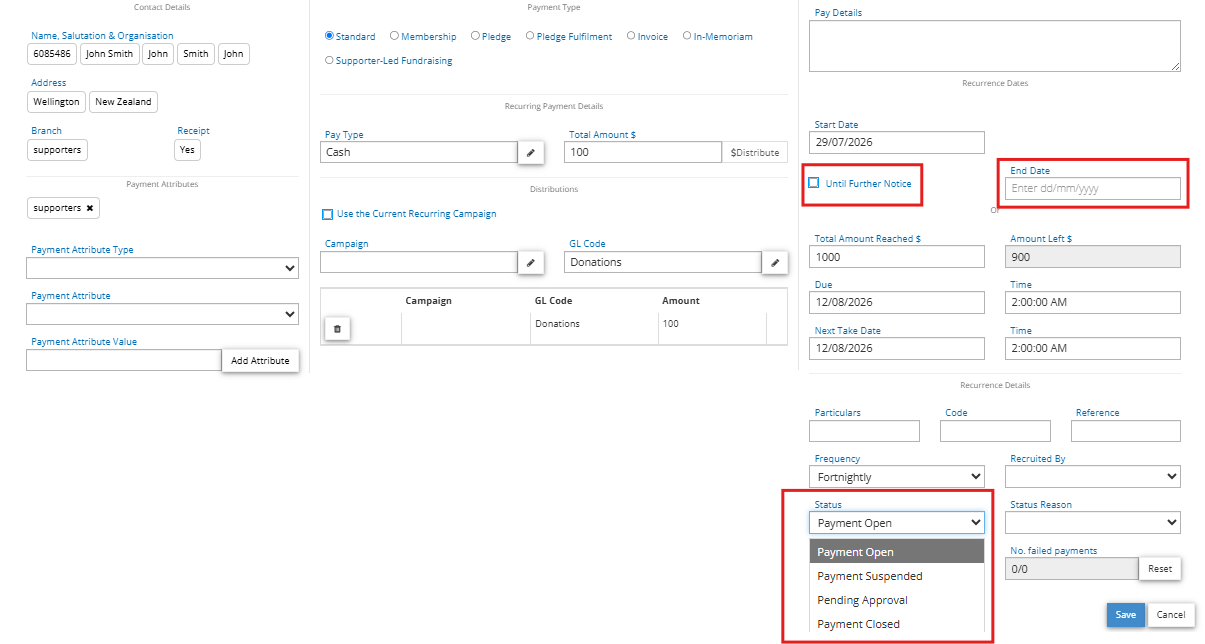The image size is (1205, 644).
Task: Click the Wellington address tag
Action: pyautogui.click(x=56, y=102)
